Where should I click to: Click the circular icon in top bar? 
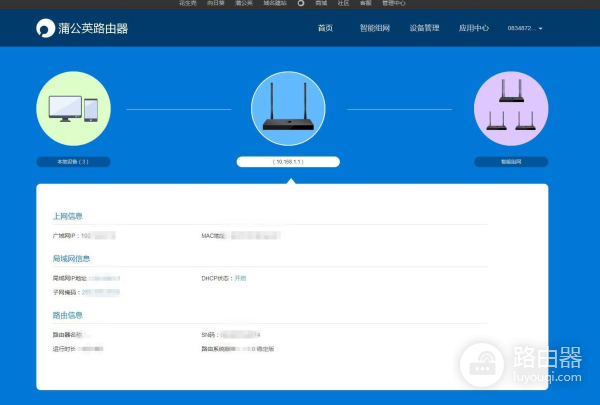click(x=299, y=4)
